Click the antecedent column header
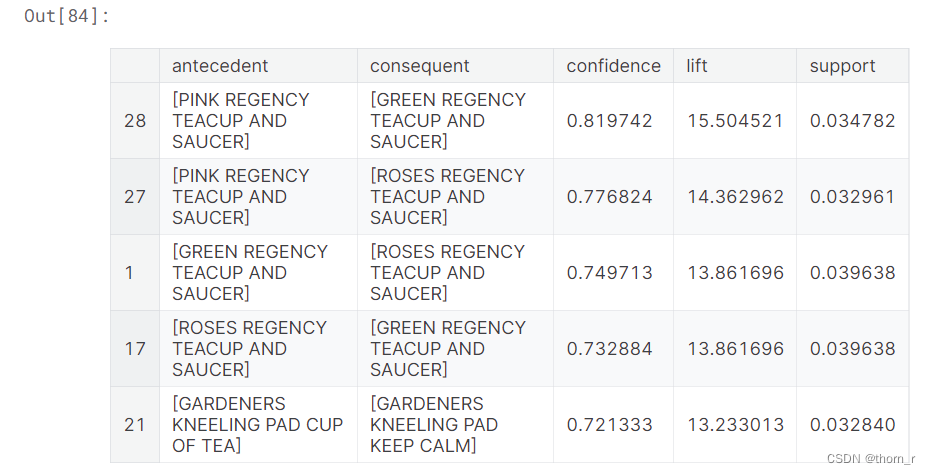 click(220, 66)
